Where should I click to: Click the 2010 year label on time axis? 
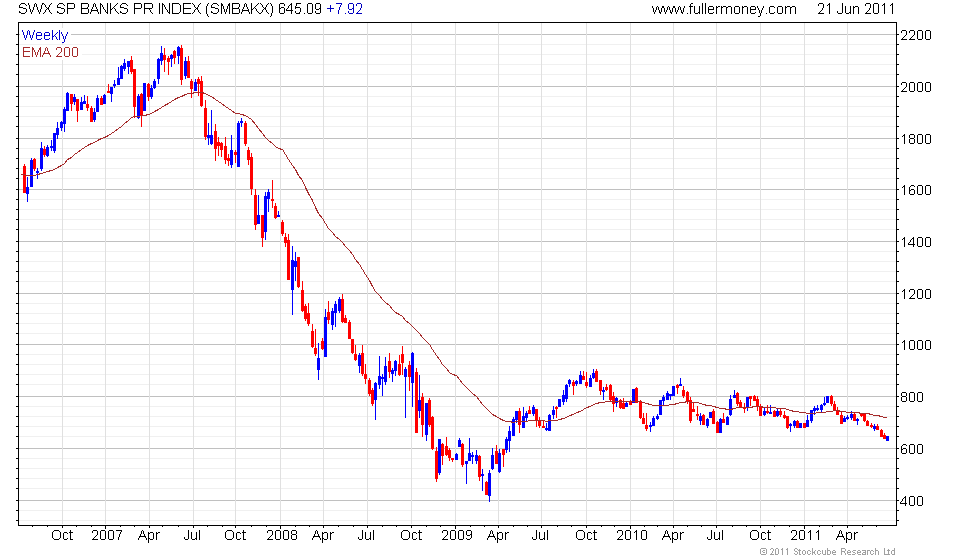[x=632, y=536]
